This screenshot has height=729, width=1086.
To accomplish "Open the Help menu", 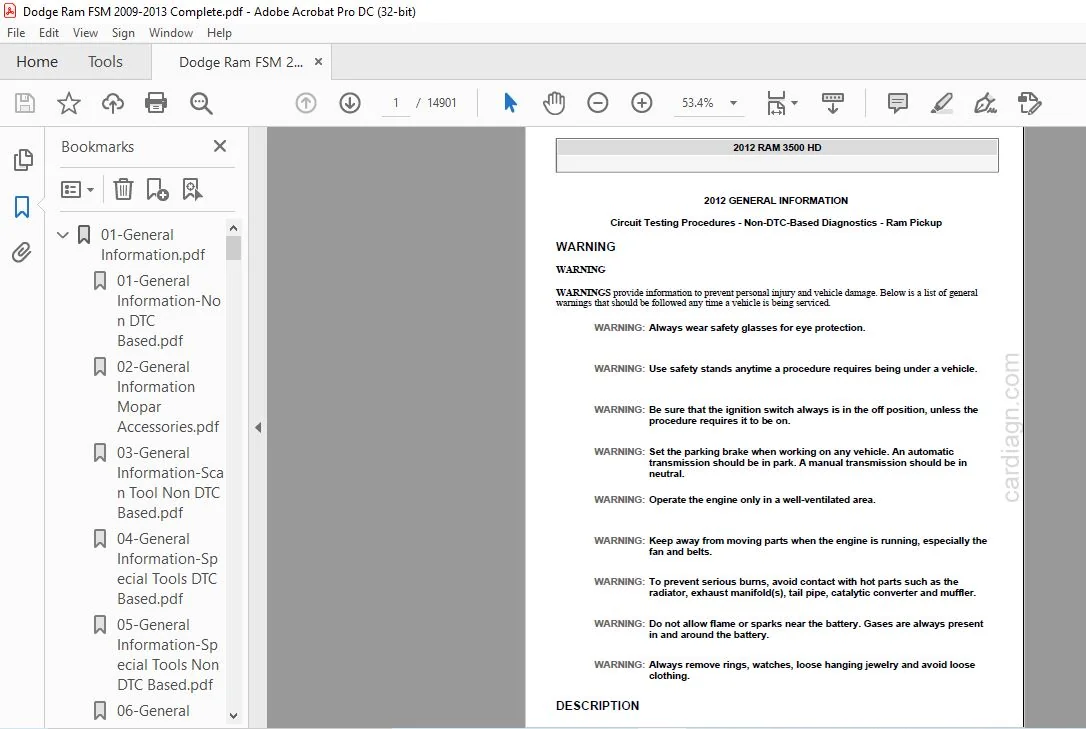I will (219, 33).
